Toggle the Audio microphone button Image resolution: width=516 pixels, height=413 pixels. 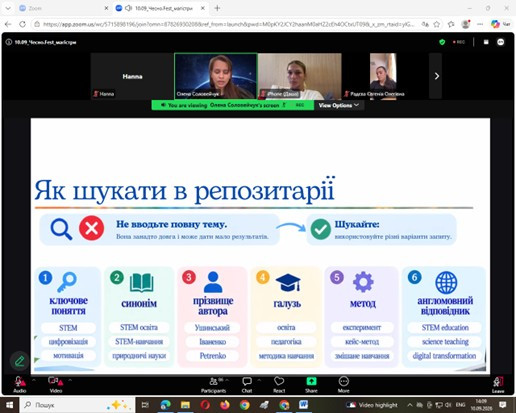click(19, 384)
